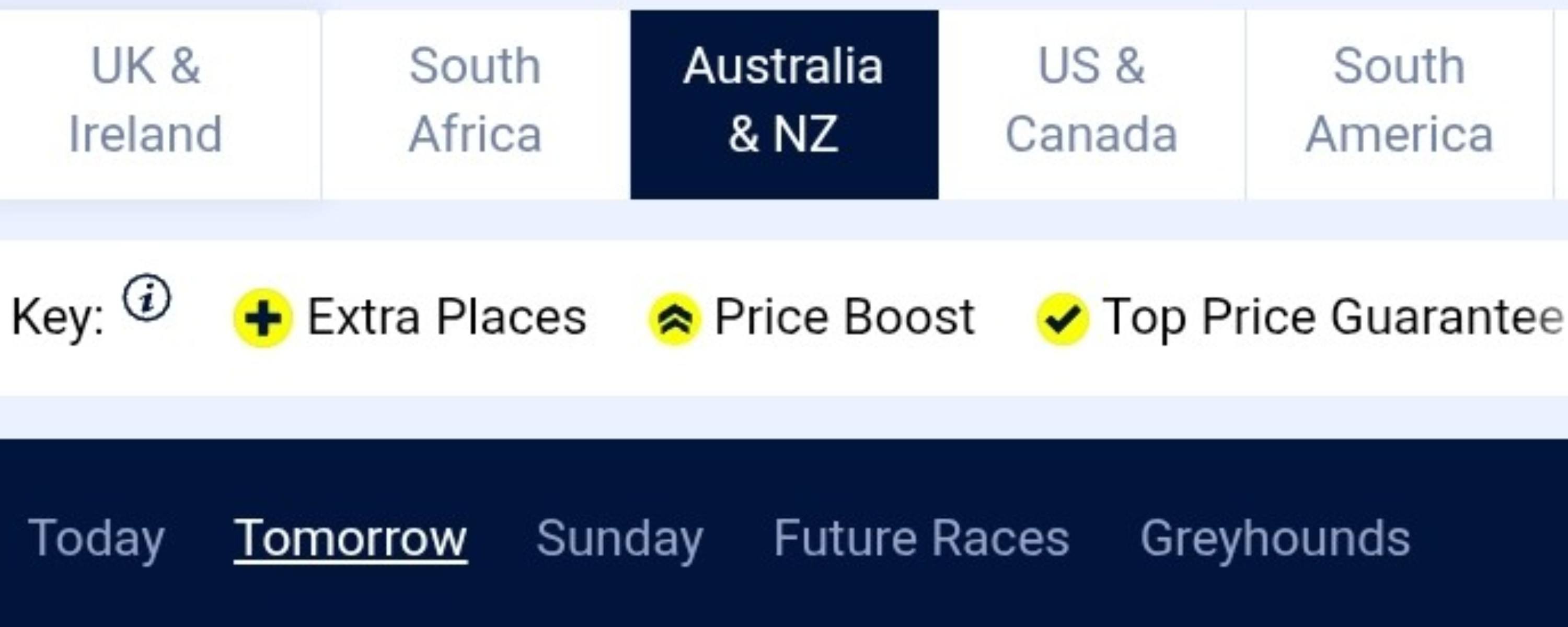Screen dimensions: 1568x627
Task: Click the Top Price Guarantee legend text
Action: [x=1332, y=317]
